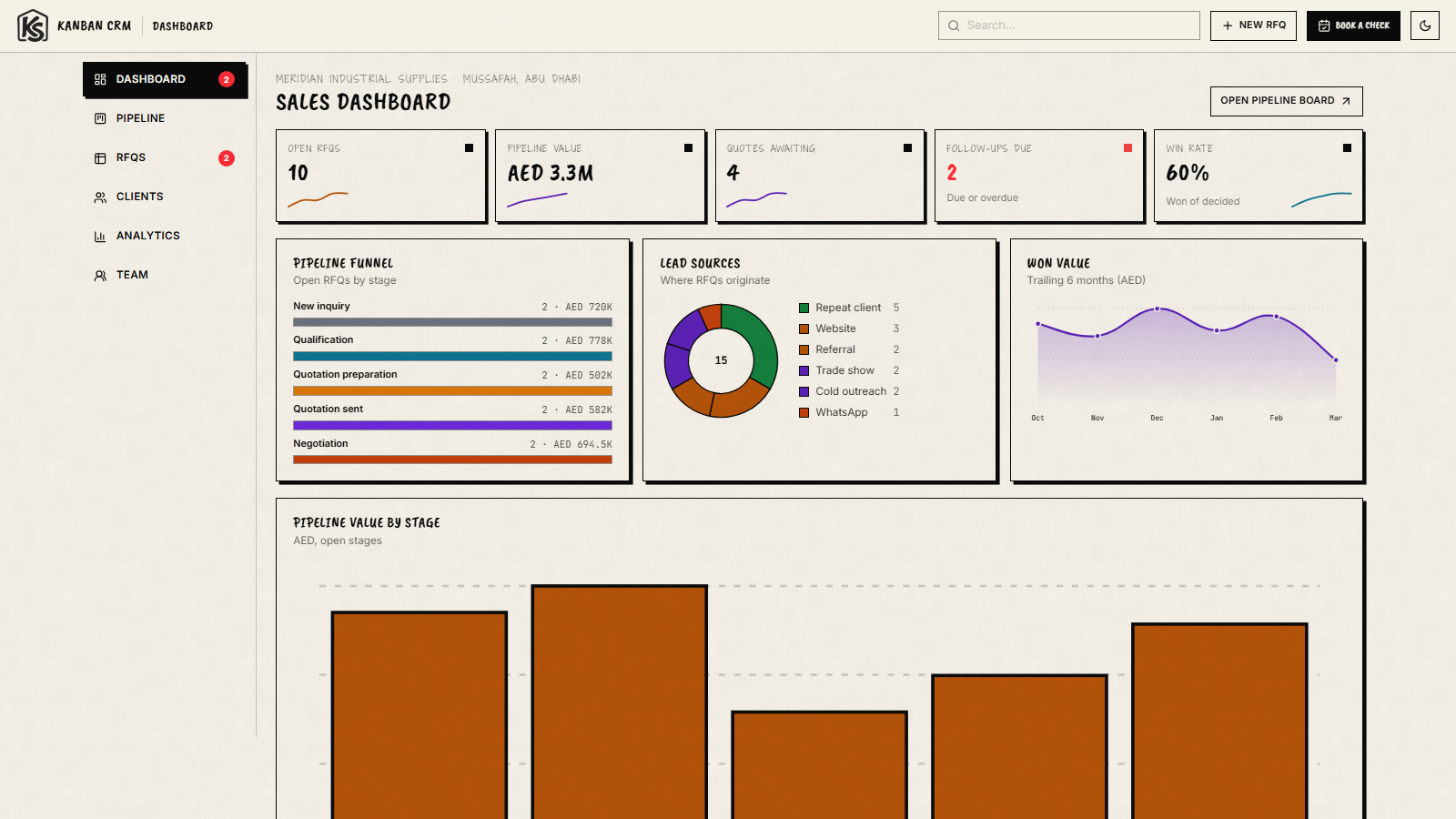Click the 'Sales Dashboard' heading

pyautogui.click(x=363, y=102)
